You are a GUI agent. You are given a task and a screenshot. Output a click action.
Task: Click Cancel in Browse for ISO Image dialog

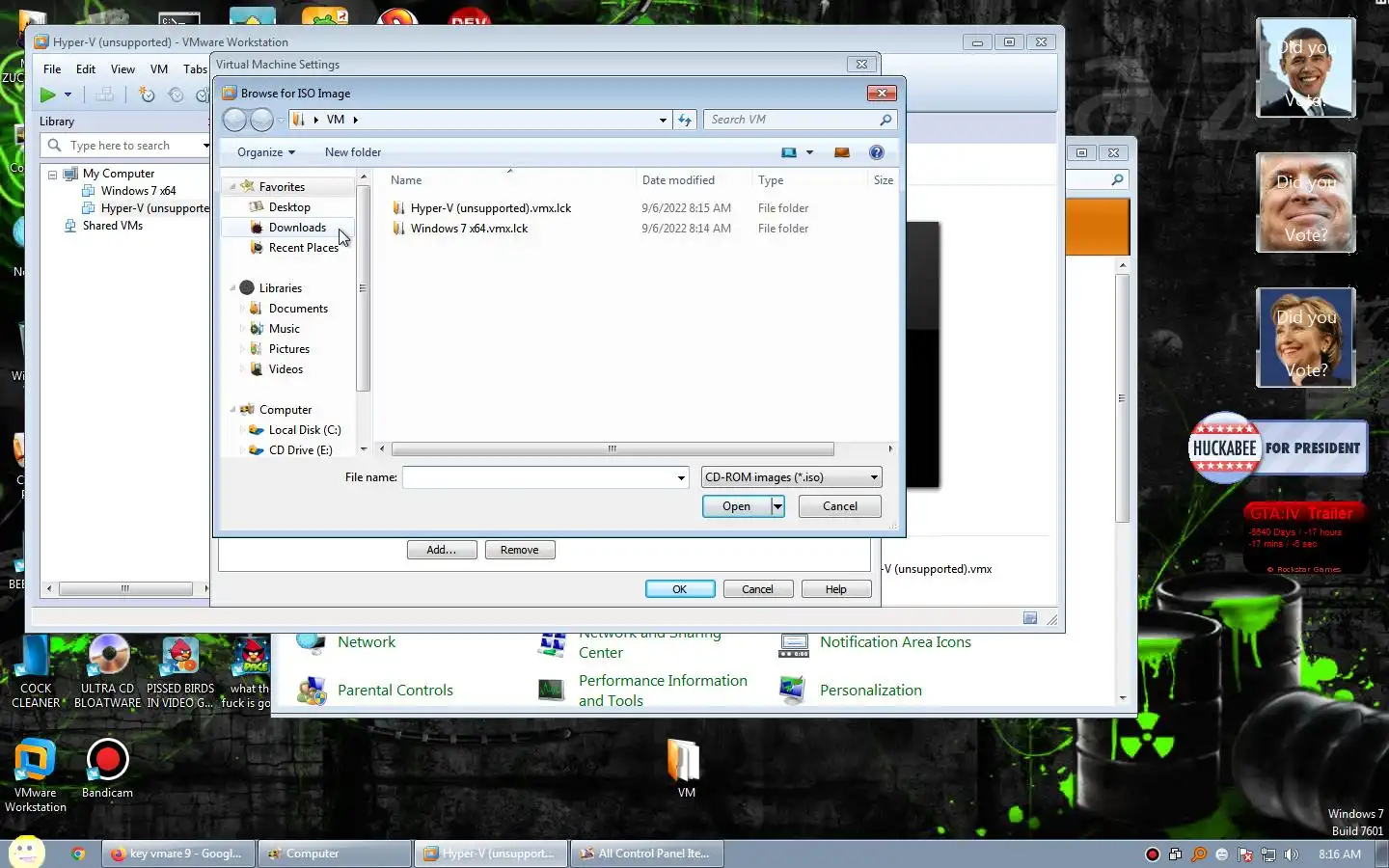(x=839, y=506)
